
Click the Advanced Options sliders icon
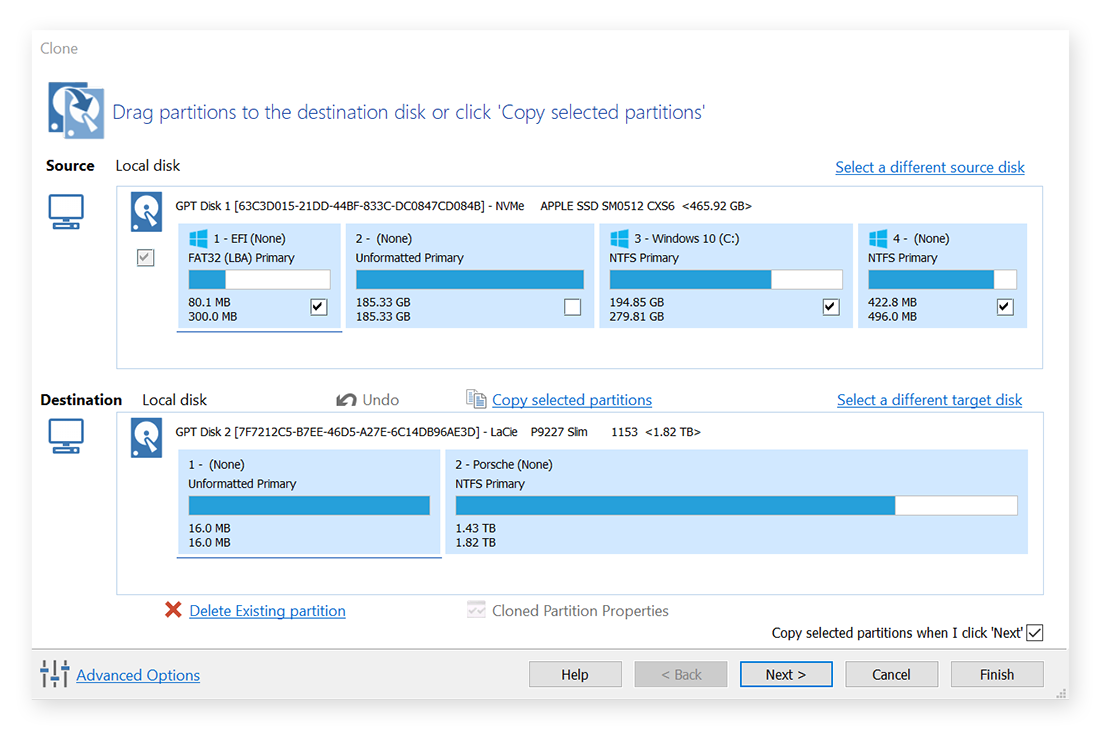[x=54, y=674]
